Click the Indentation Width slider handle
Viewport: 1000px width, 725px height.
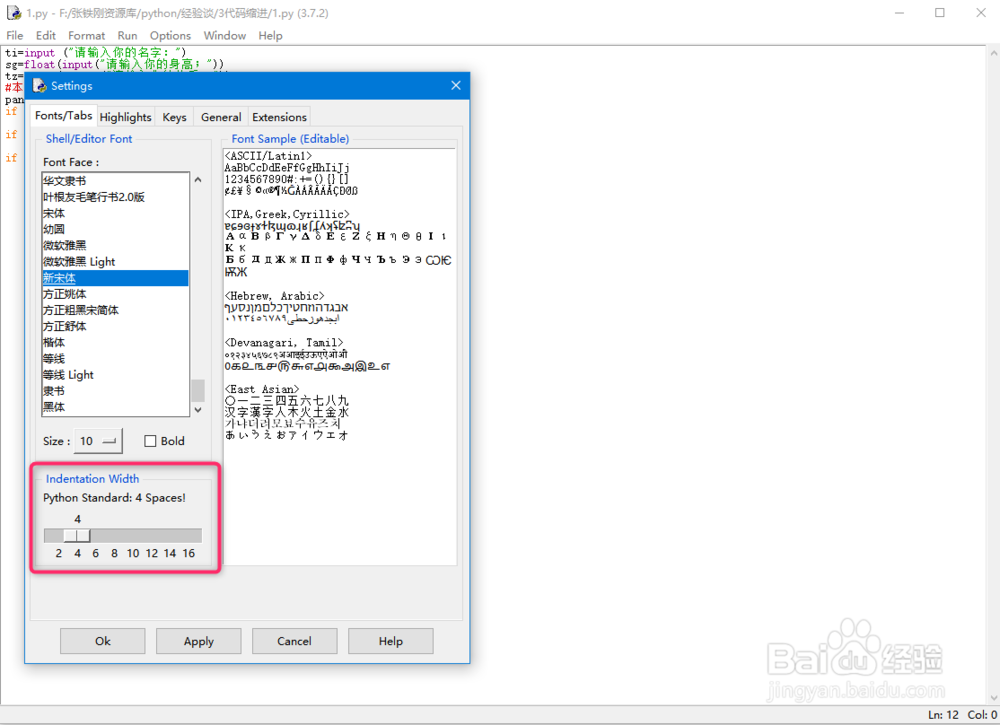tap(77, 536)
